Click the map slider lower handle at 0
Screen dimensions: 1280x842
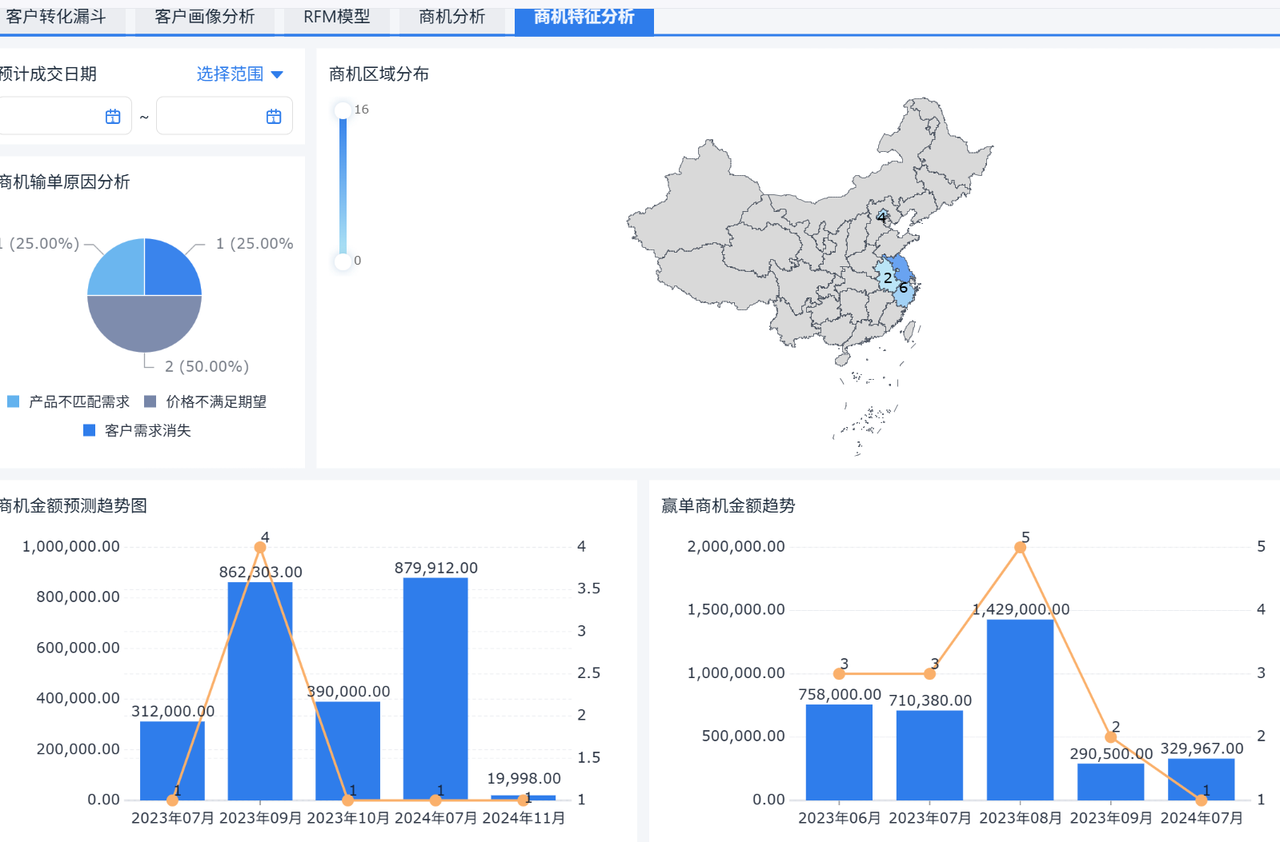point(343,262)
